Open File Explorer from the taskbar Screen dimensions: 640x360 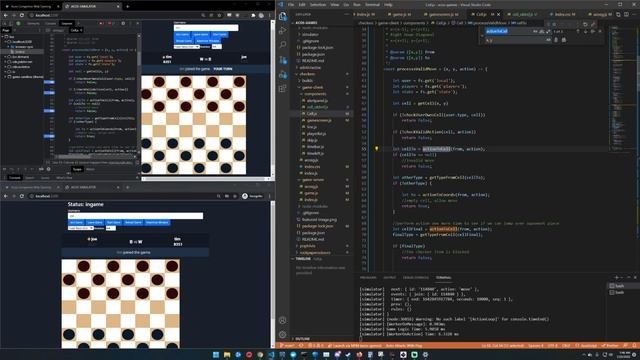[227, 355]
